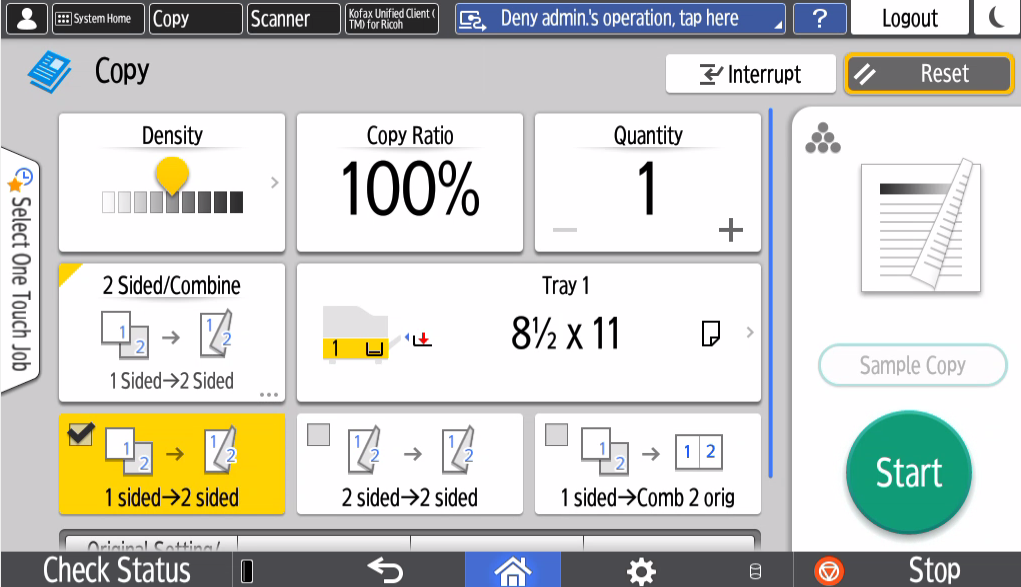Open settings gear icon

(640, 570)
